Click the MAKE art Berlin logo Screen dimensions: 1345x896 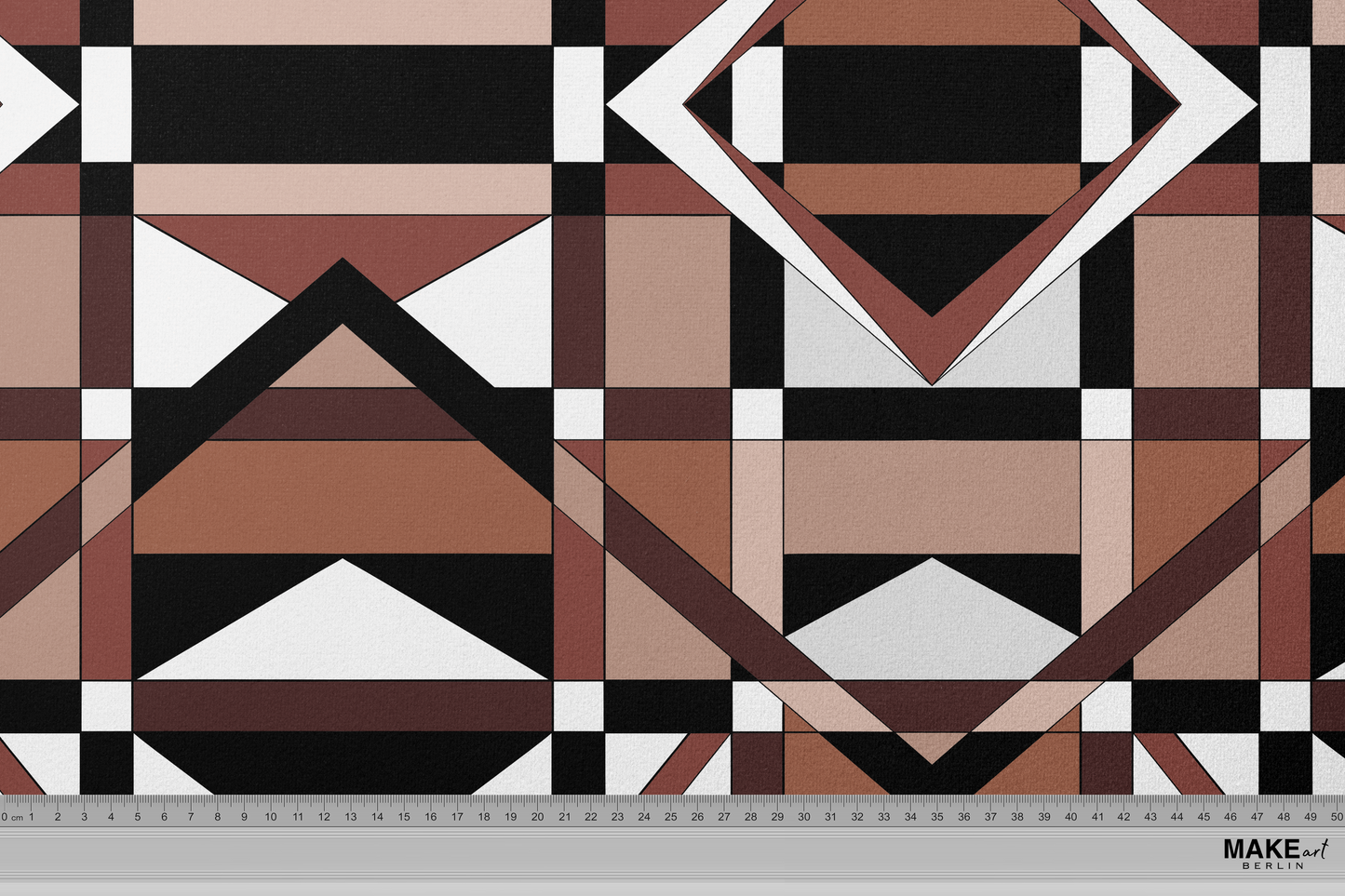1275,852
